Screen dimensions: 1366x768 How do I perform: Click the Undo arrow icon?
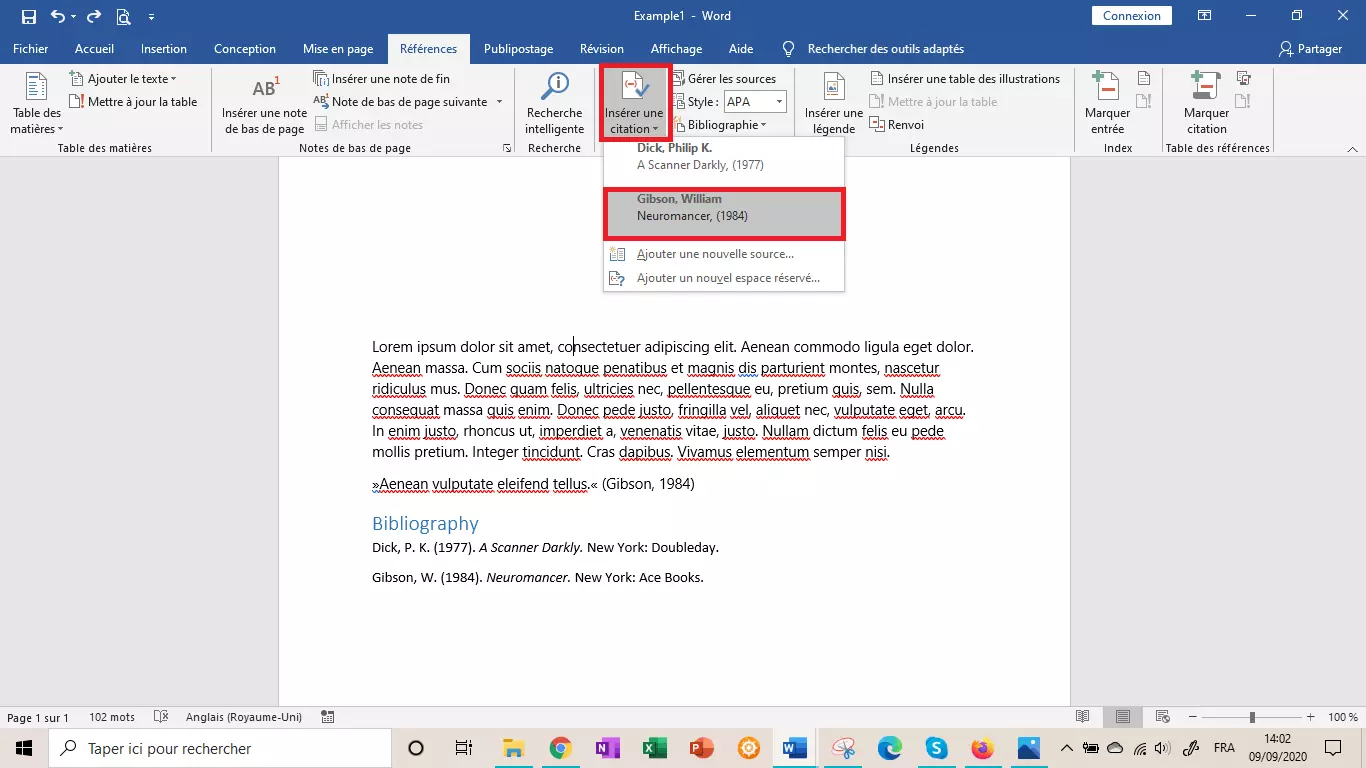click(x=57, y=16)
